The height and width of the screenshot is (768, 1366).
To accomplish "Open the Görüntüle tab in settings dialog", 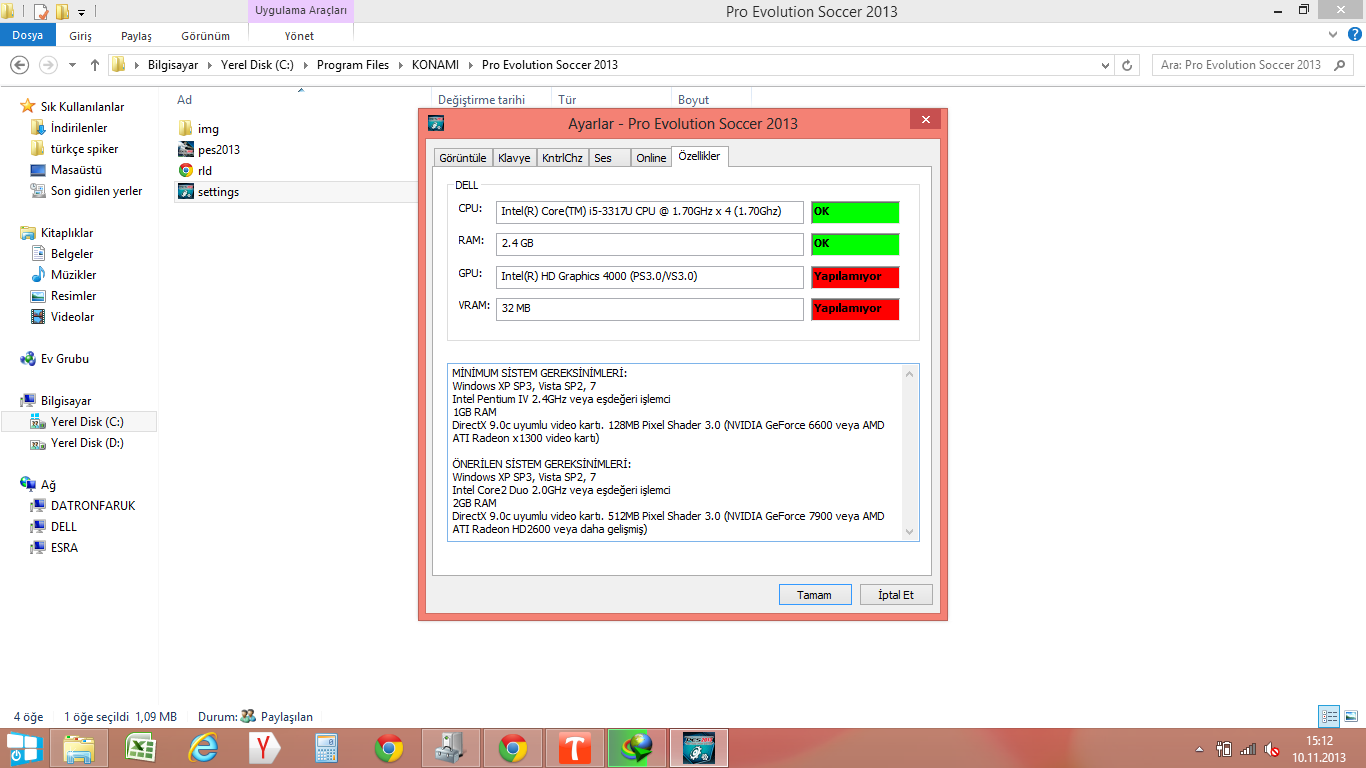I will (x=463, y=158).
